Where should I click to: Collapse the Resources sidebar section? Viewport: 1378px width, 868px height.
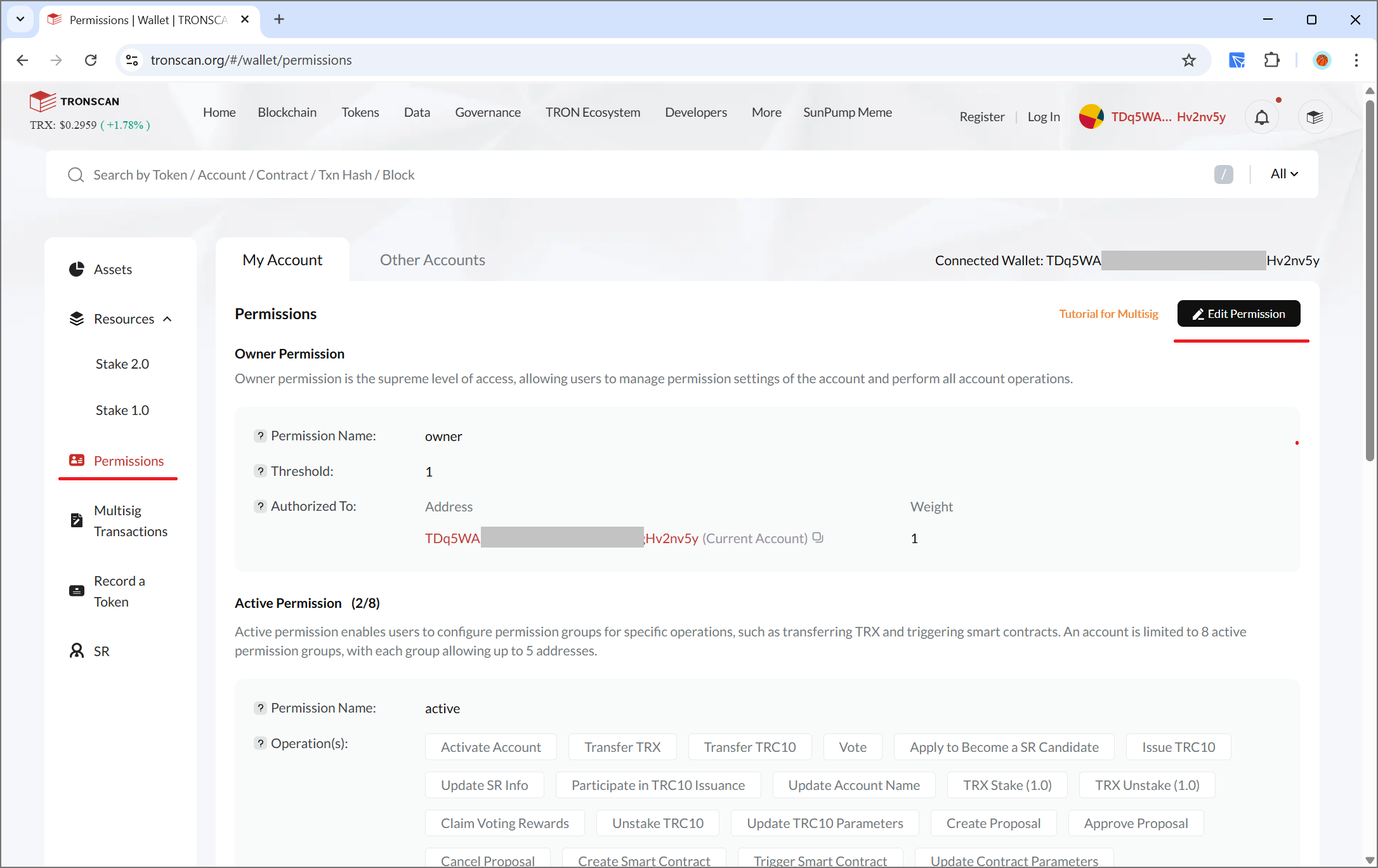click(167, 319)
